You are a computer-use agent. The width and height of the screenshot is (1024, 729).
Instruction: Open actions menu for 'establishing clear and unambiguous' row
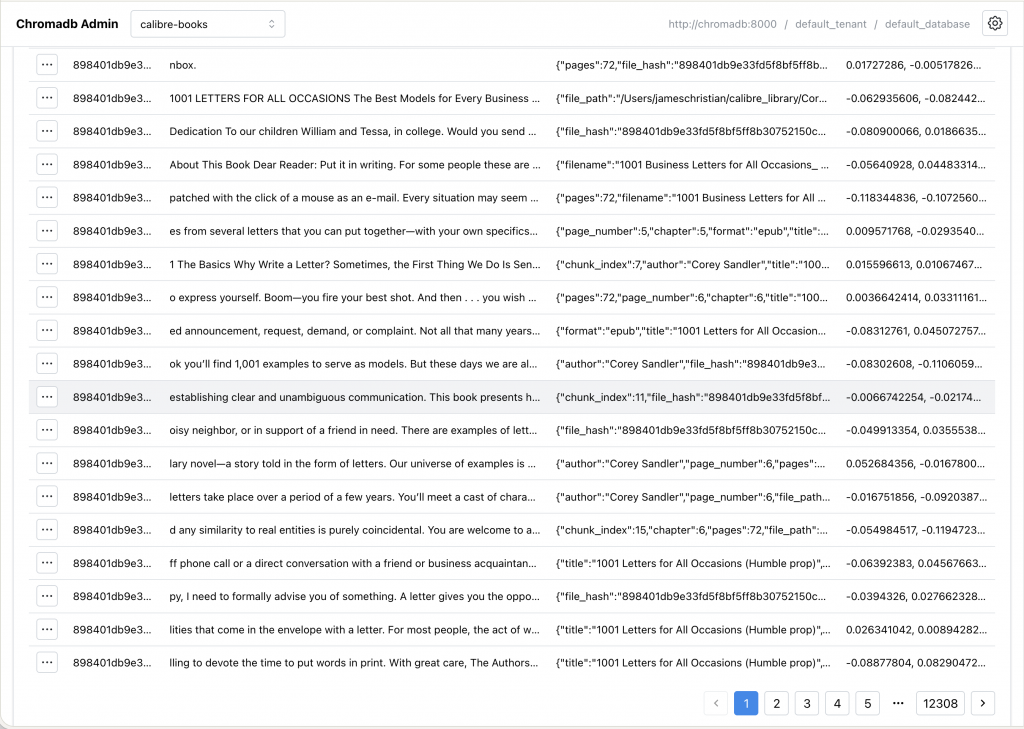click(47, 397)
